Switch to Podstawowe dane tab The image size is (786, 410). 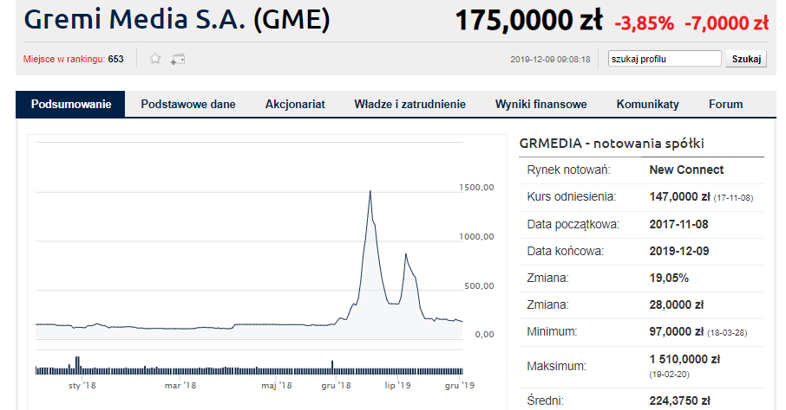coord(188,104)
